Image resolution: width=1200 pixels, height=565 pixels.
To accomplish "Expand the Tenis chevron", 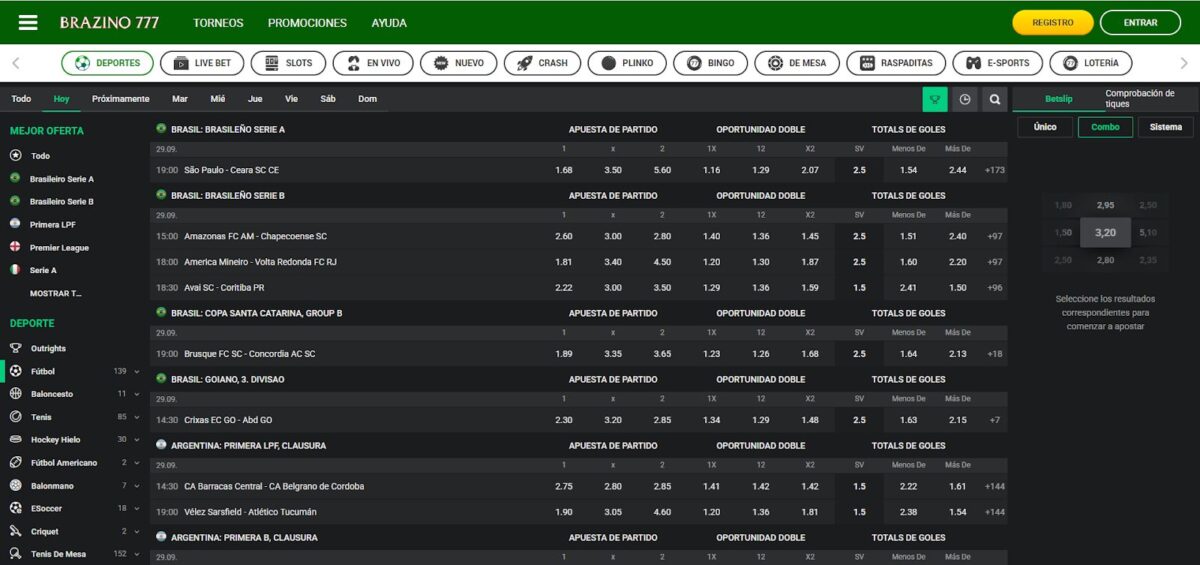I will point(137,417).
